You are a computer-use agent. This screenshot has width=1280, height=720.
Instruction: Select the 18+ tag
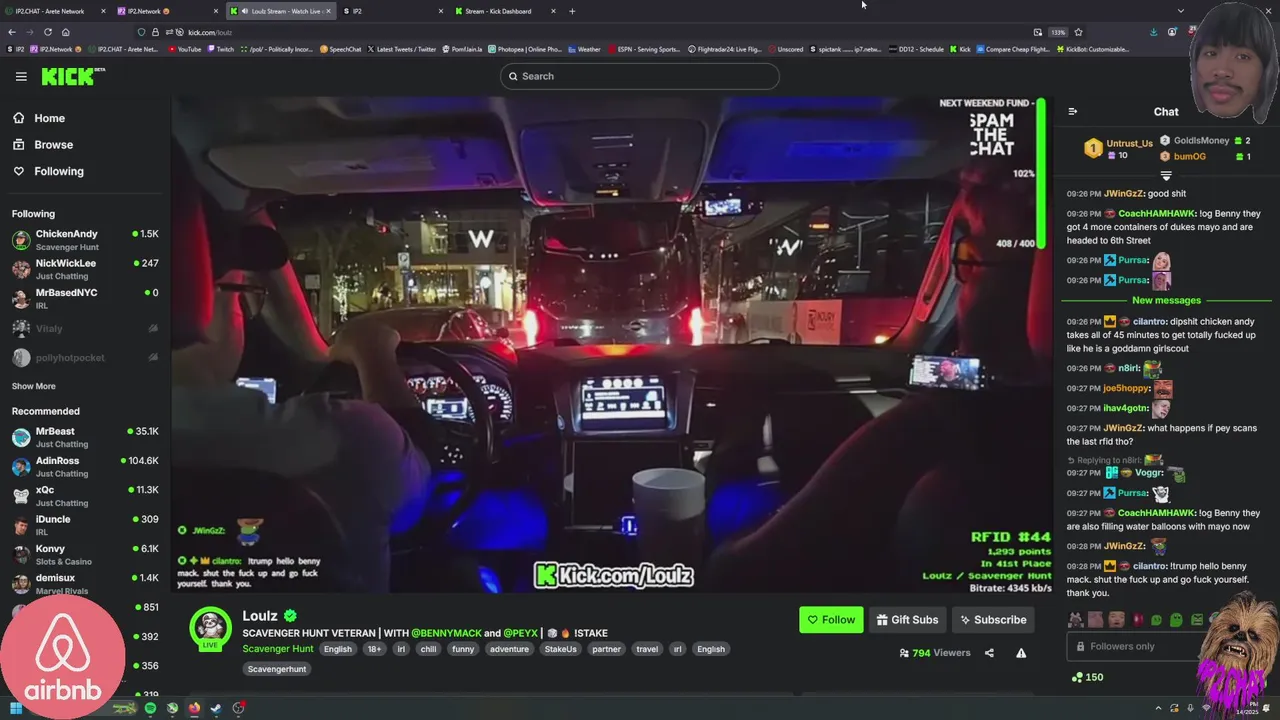point(374,649)
